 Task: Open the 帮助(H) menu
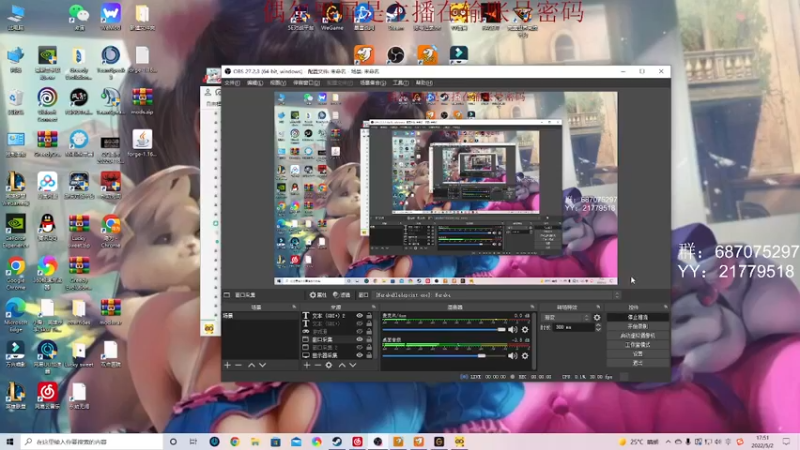tap(424, 83)
